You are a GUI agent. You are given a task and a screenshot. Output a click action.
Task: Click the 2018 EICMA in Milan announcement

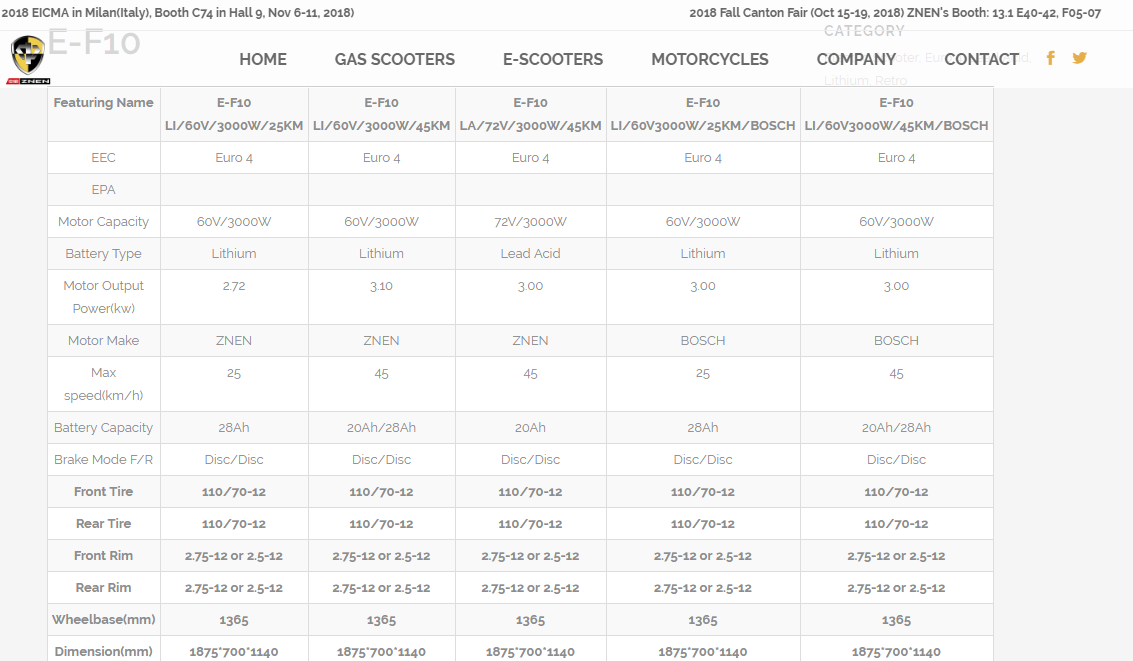pyautogui.click(x=178, y=13)
